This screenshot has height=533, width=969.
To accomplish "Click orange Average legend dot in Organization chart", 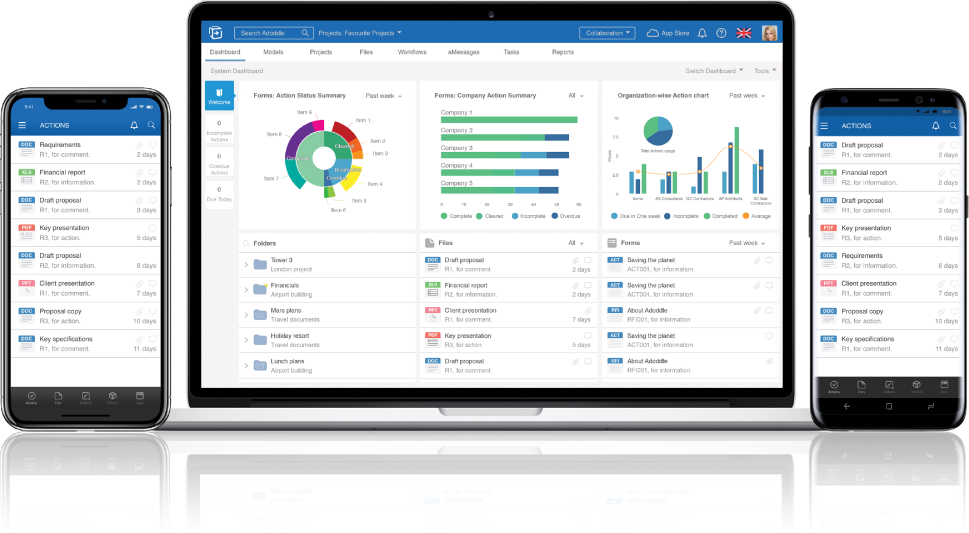I will coord(746,216).
